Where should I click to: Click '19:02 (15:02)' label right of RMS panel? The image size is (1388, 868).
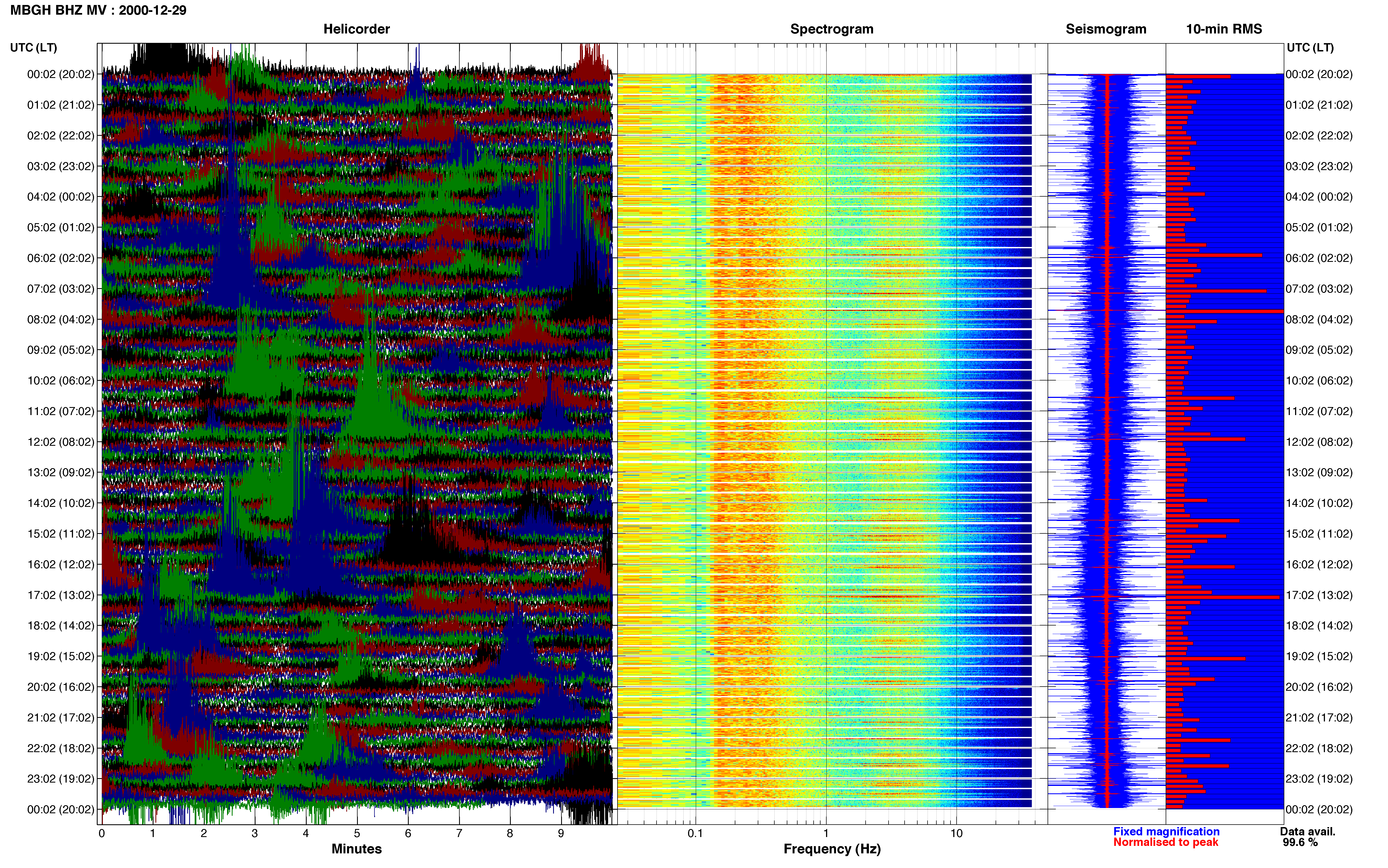pos(1319,656)
